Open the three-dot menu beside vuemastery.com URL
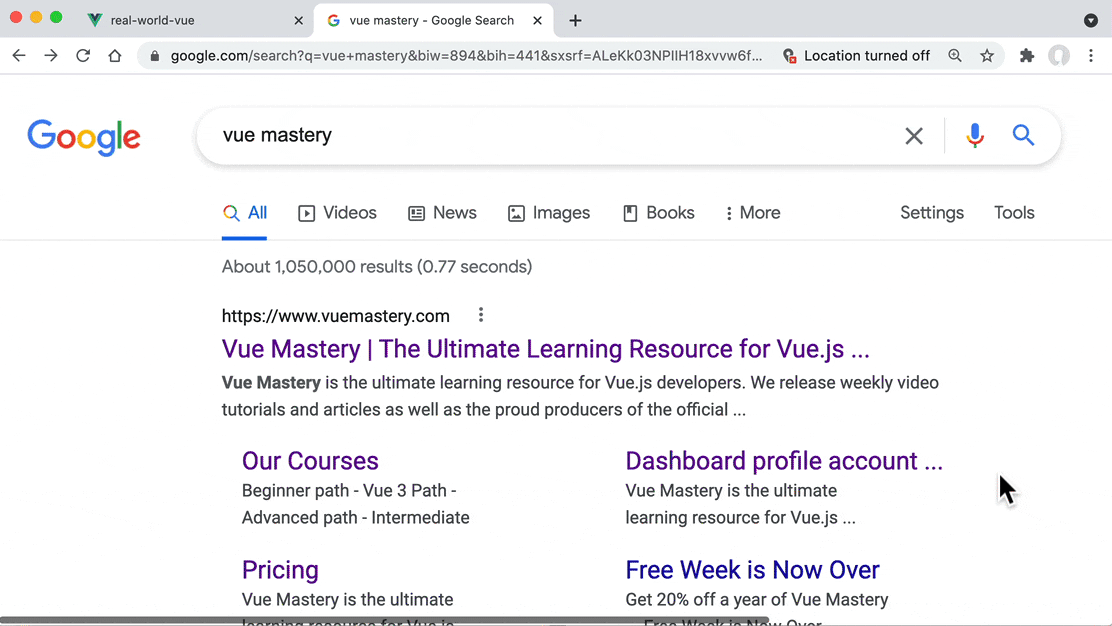 481,315
